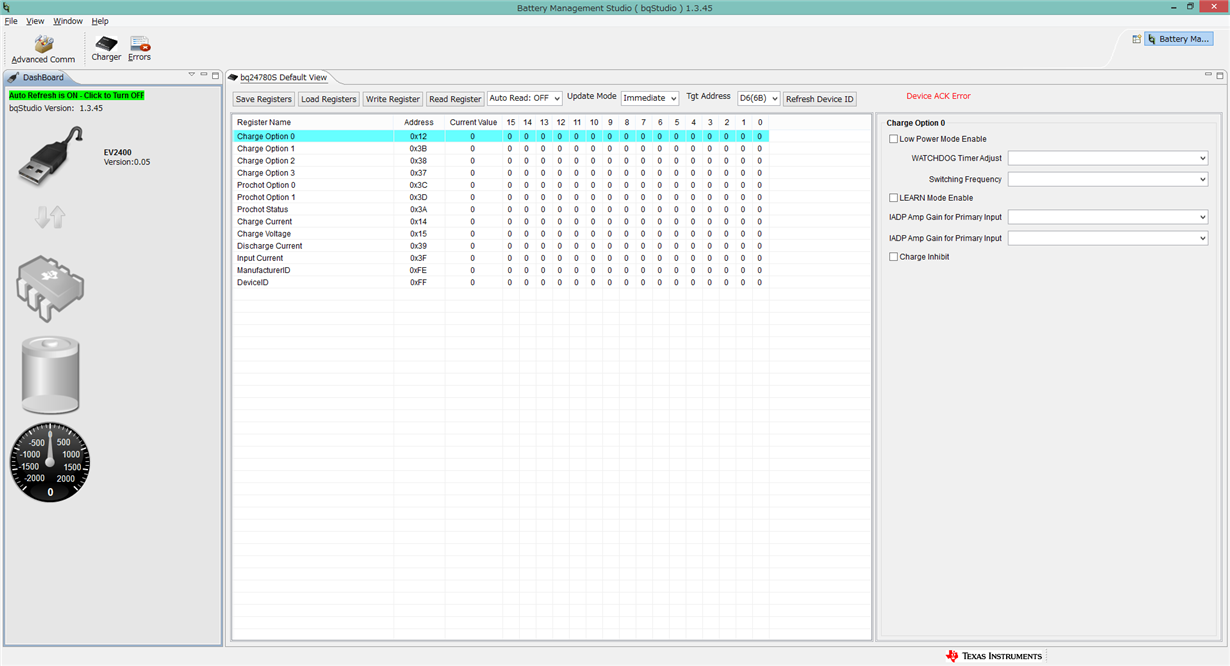Click Refresh Device ID button
Viewport: 1230px width, 666px height.
click(820, 99)
